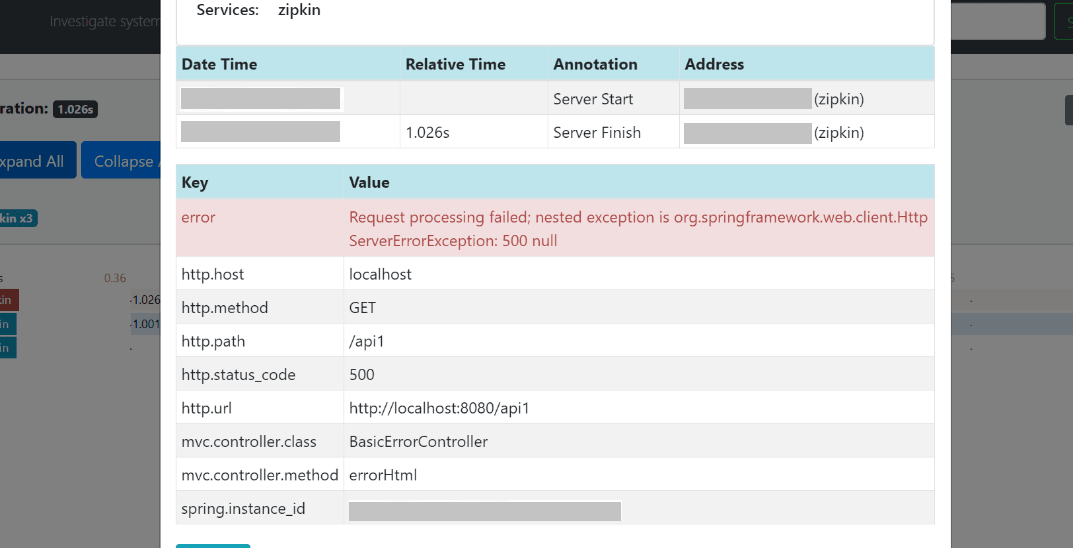The height and width of the screenshot is (548, 1073).
Task: Click the 1.026s duration badge
Action: [x=75, y=109]
